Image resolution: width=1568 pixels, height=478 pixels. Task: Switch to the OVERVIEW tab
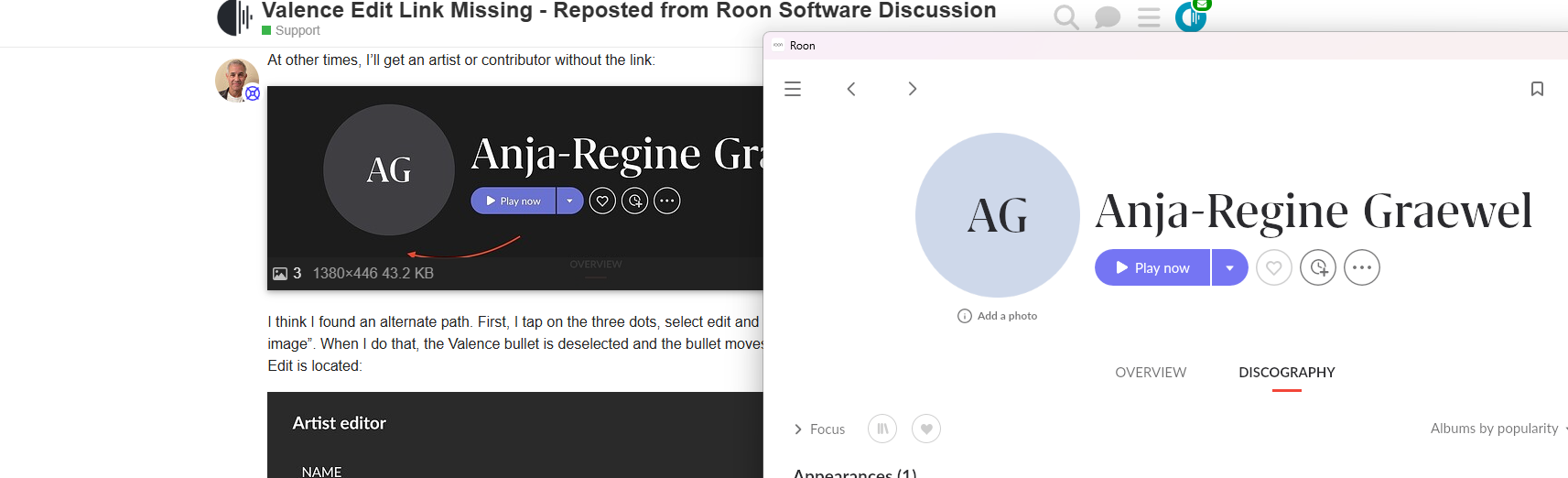point(1151,373)
